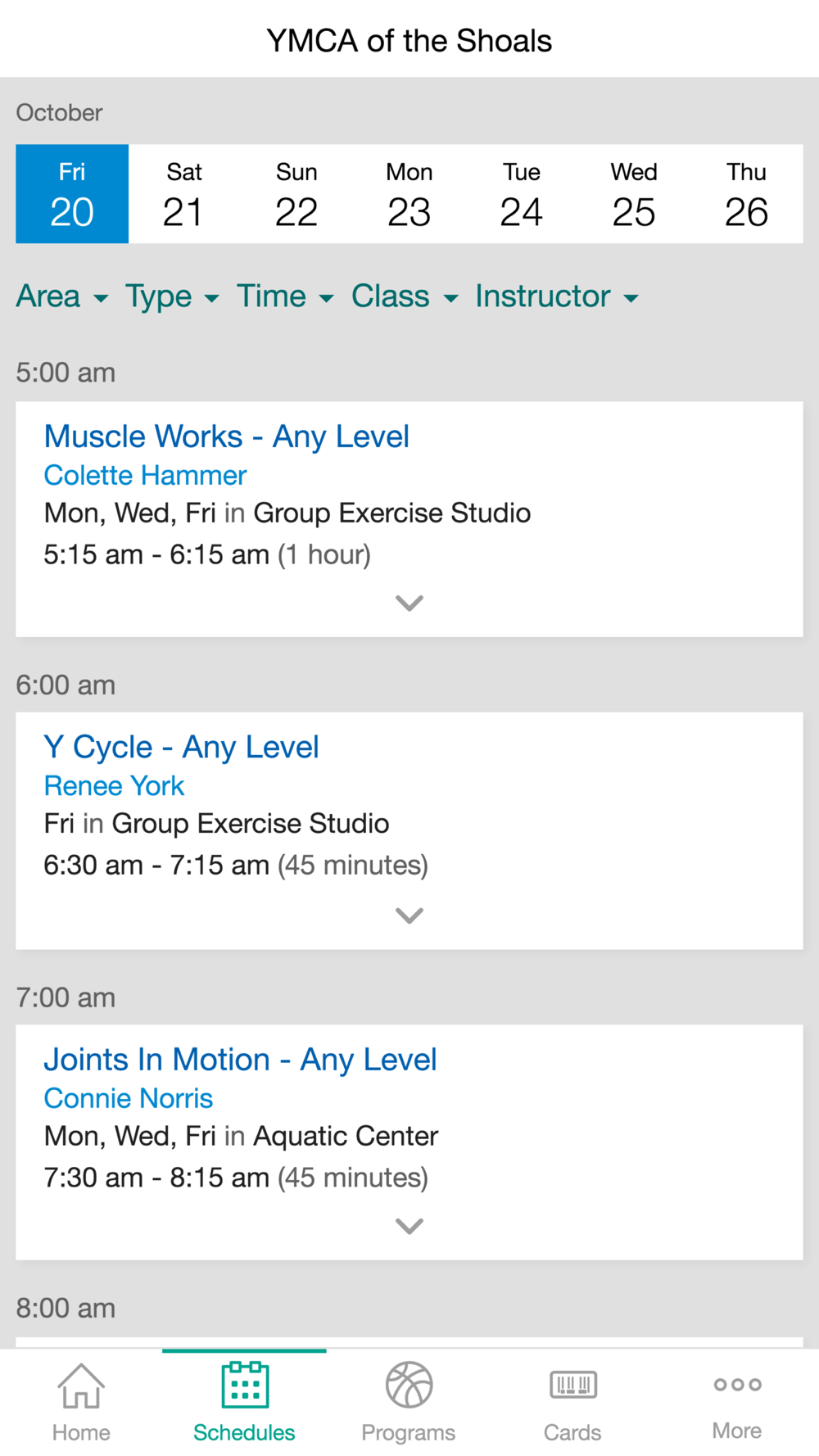Open the Type filter dropdown

tap(172, 296)
